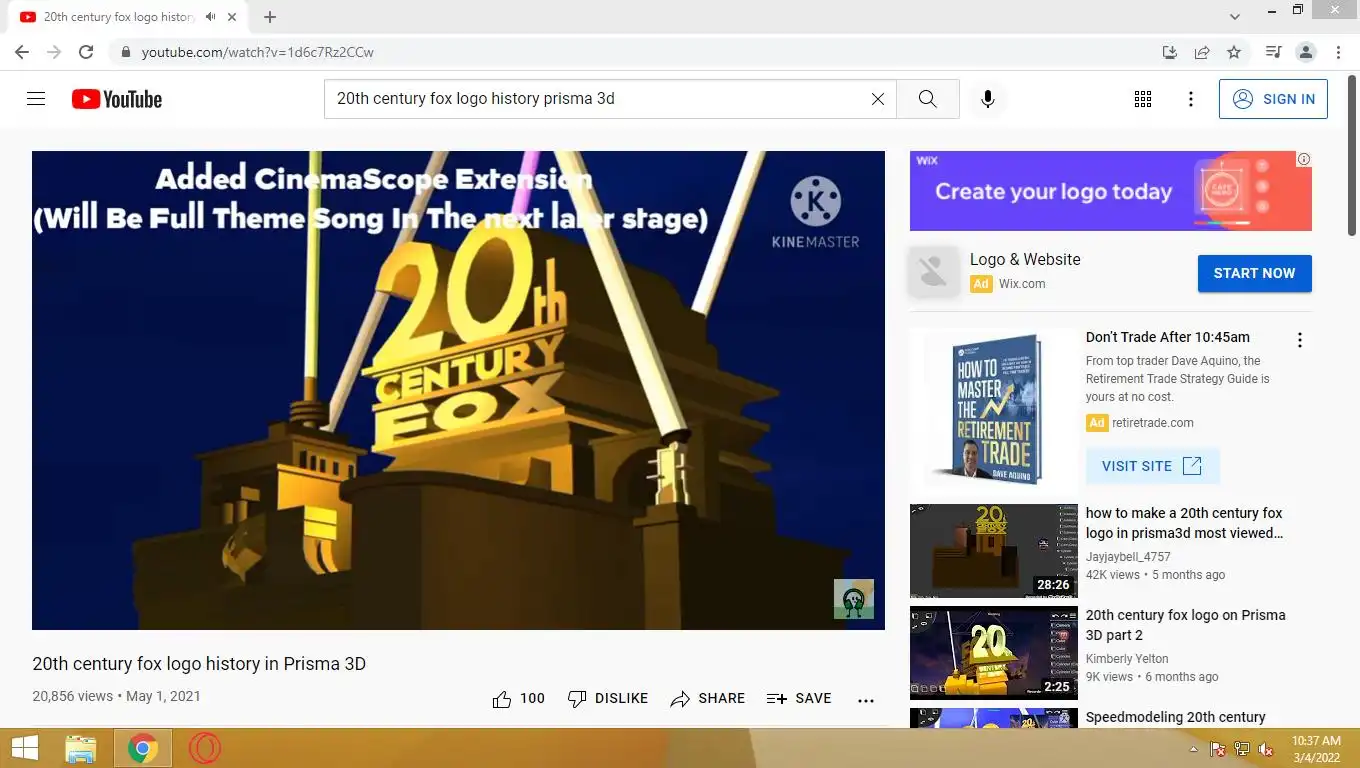View site information padlock
The height and width of the screenshot is (768, 1360).
(x=125, y=52)
